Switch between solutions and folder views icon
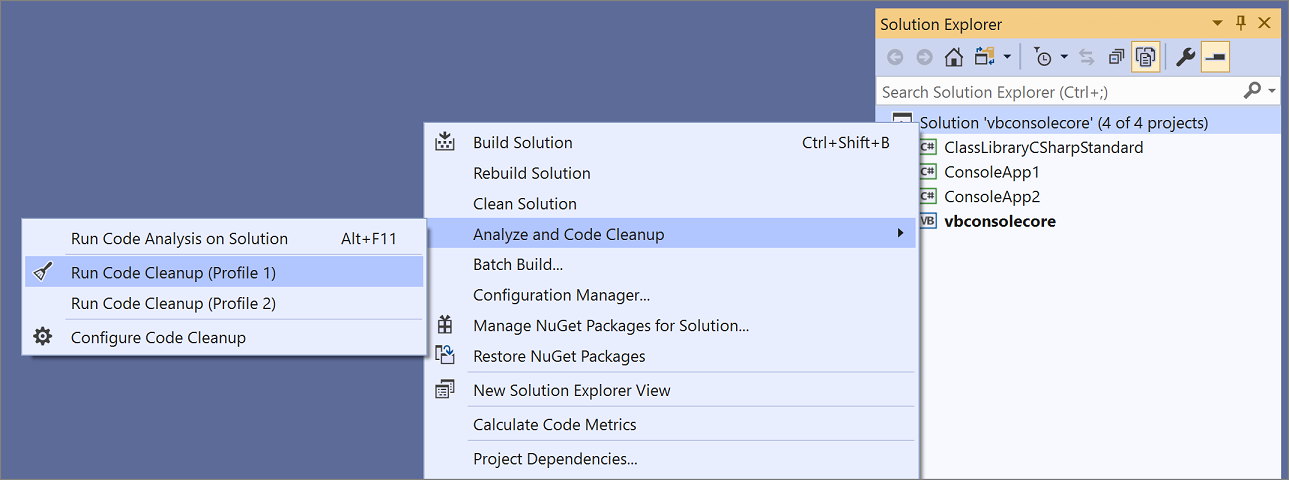Viewport: 1289px width, 480px height. [985, 57]
